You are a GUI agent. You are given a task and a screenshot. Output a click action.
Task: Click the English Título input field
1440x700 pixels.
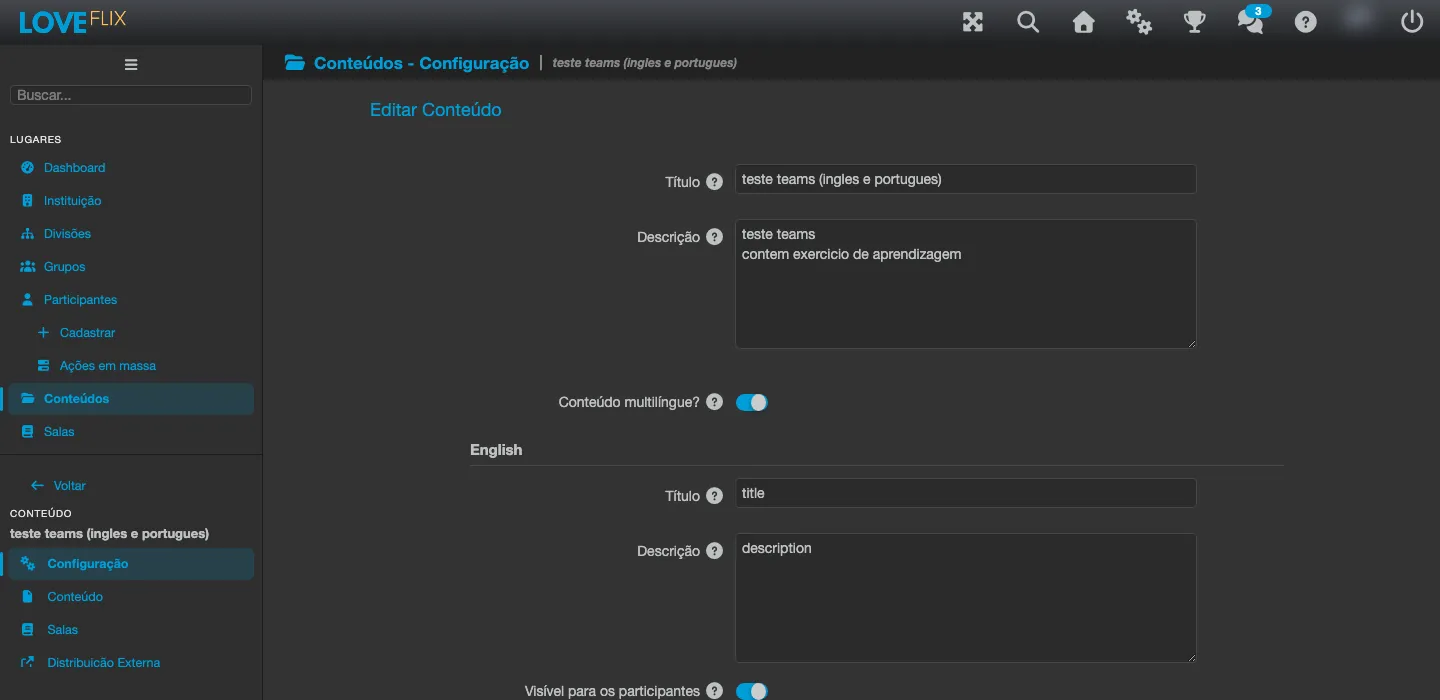(965, 493)
